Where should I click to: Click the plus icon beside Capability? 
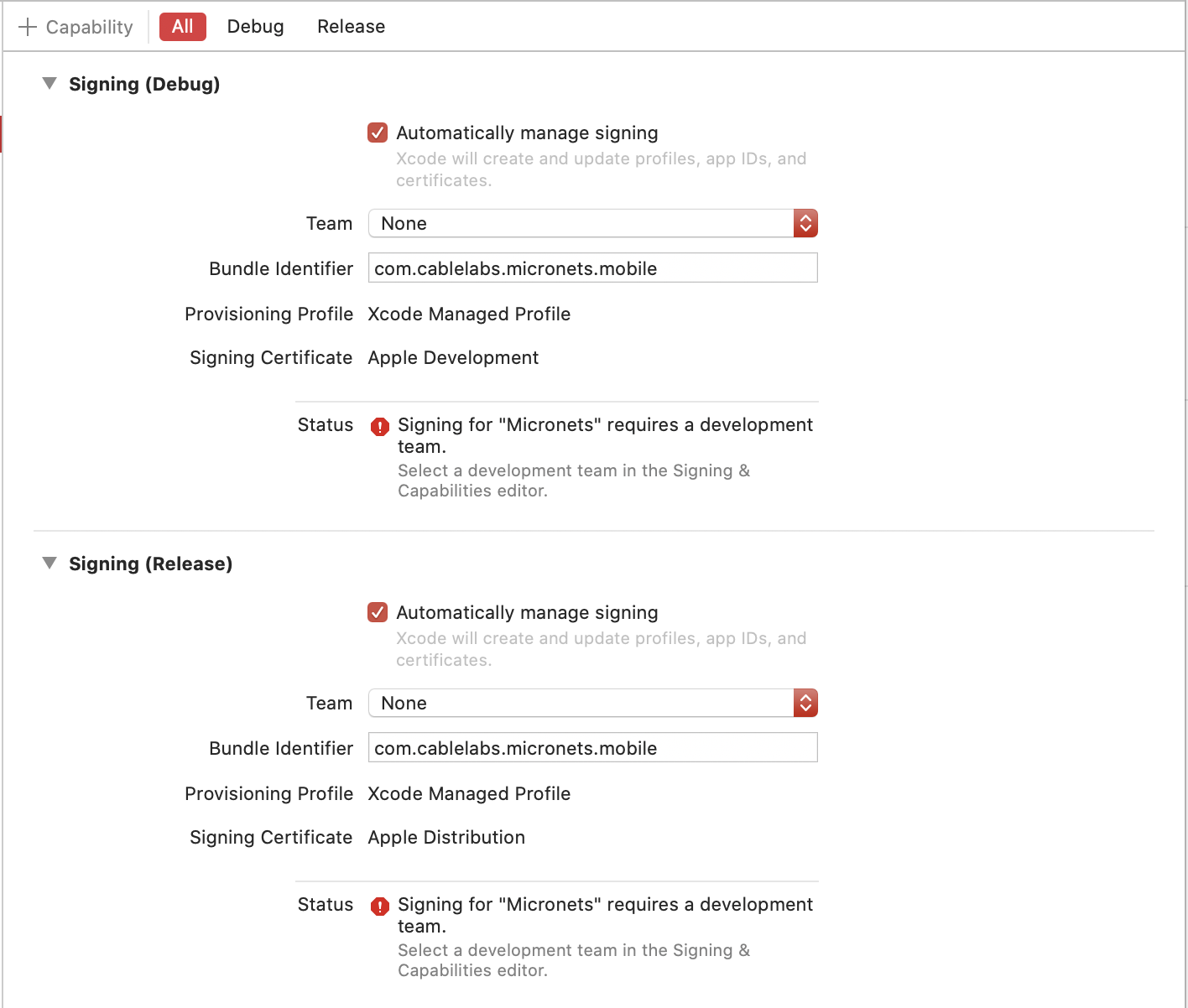pyautogui.click(x=28, y=27)
